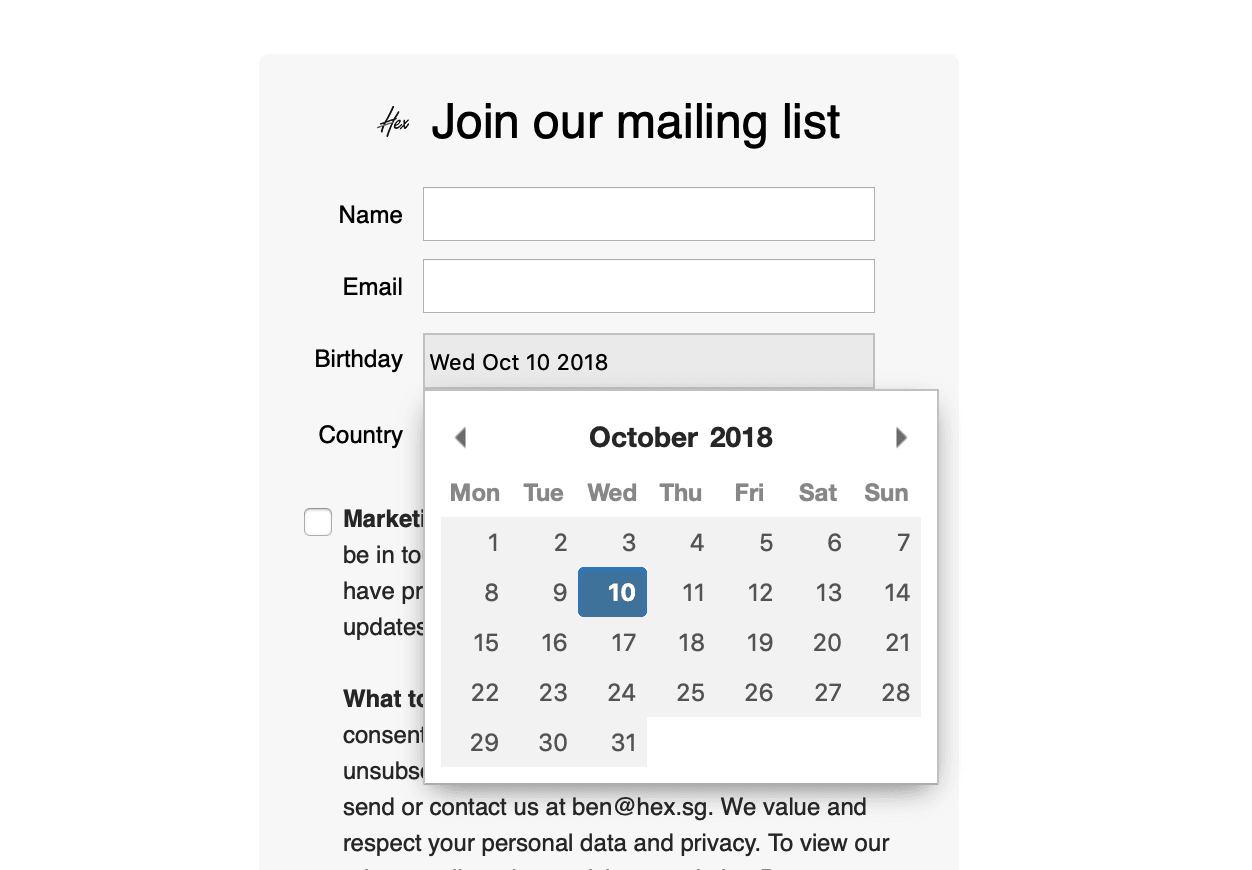Select Saturday October 6
1252x870 pixels.
coord(818,542)
